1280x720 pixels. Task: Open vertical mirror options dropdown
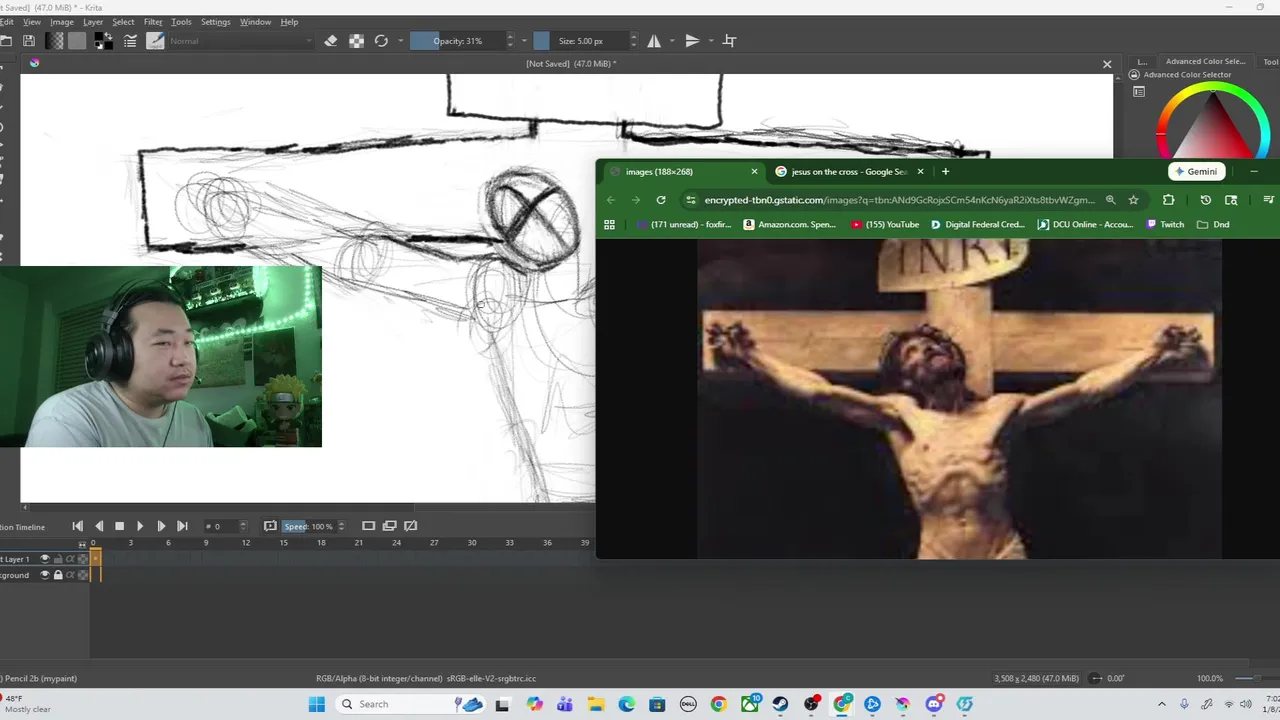coord(710,41)
